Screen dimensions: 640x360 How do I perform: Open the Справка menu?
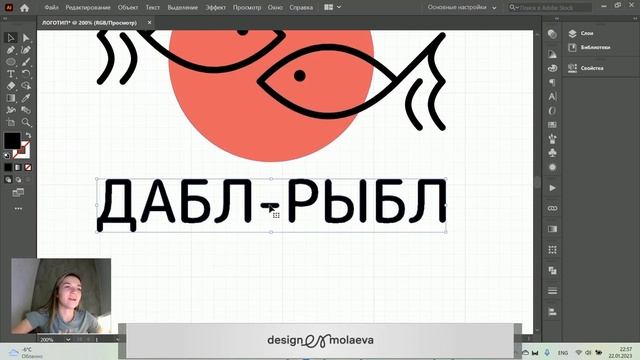(x=301, y=7)
